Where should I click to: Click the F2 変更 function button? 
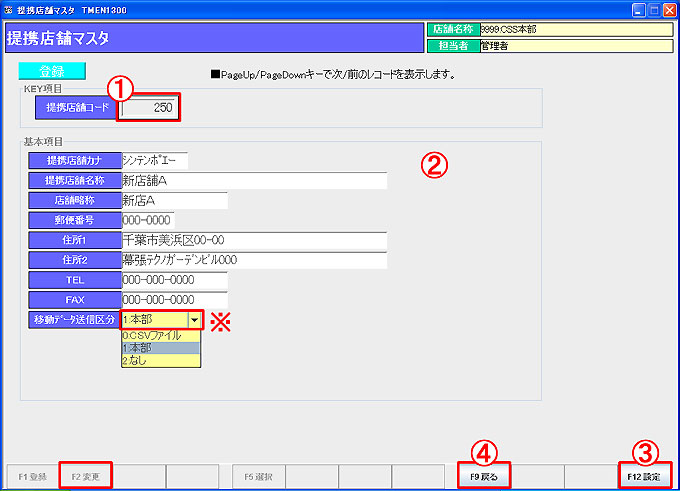pyautogui.click(x=86, y=477)
